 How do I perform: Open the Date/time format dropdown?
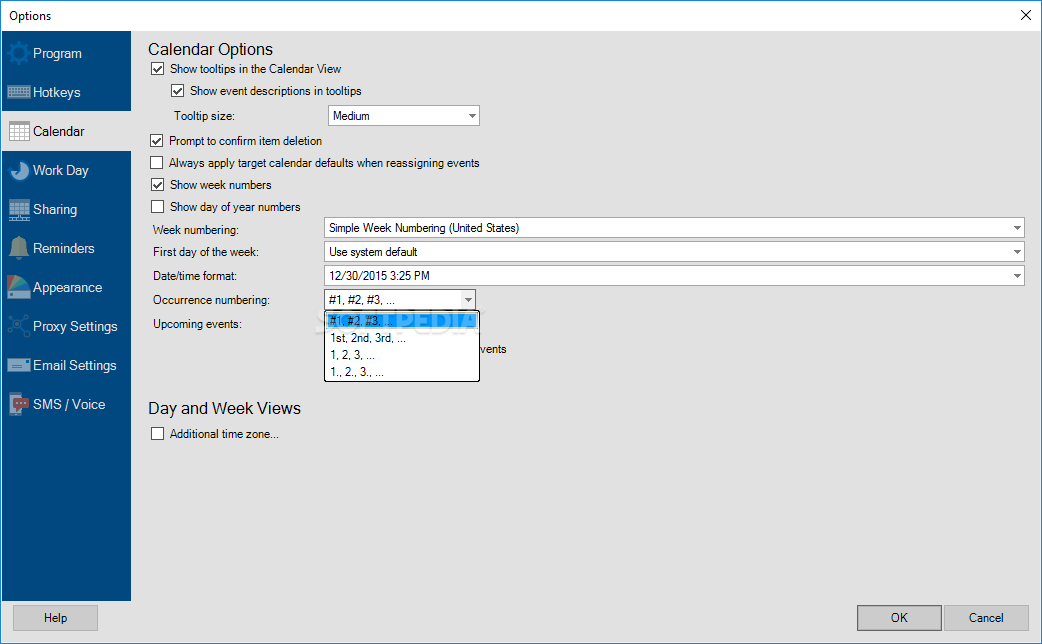(x=674, y=276)
